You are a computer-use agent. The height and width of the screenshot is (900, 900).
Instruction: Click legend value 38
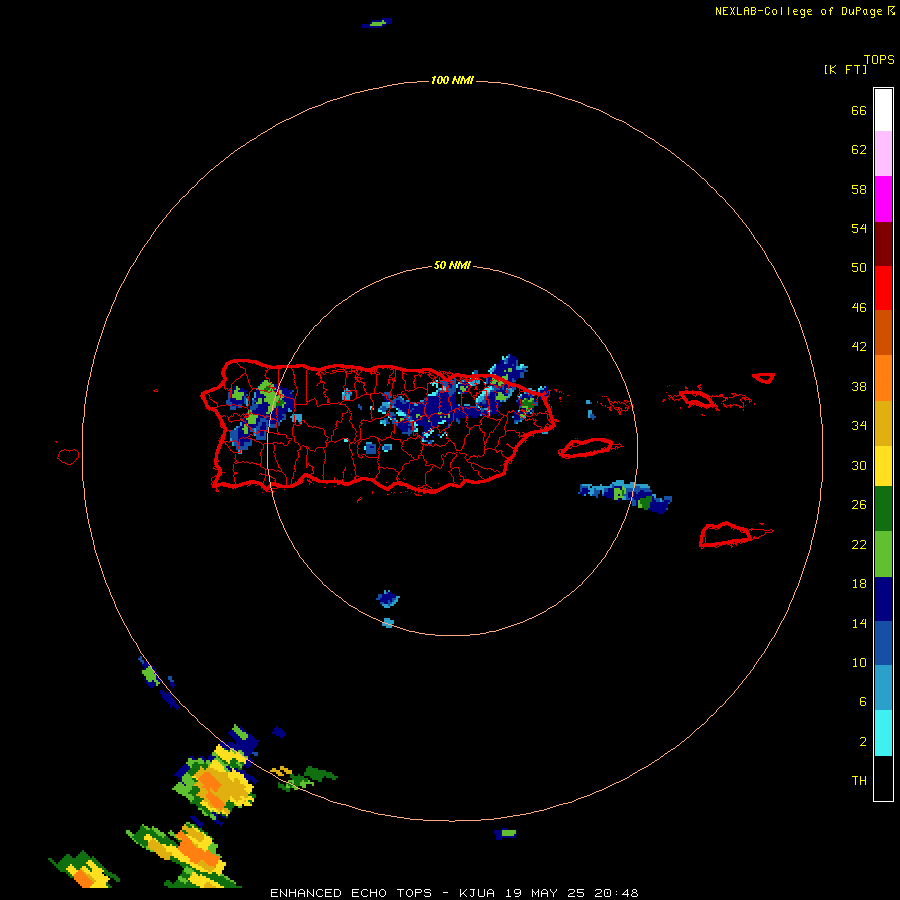point(859,386)
